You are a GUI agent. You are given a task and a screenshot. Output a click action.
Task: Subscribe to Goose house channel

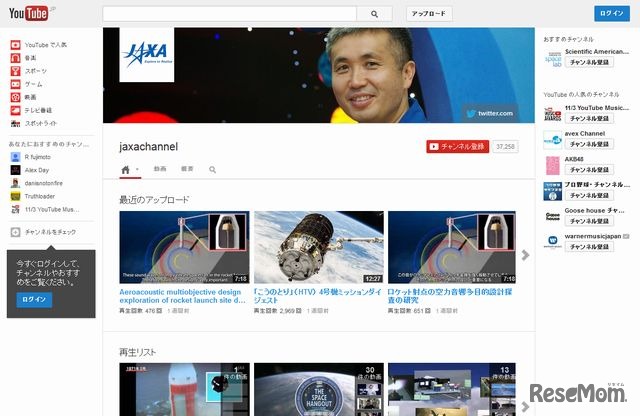point(589,221)
